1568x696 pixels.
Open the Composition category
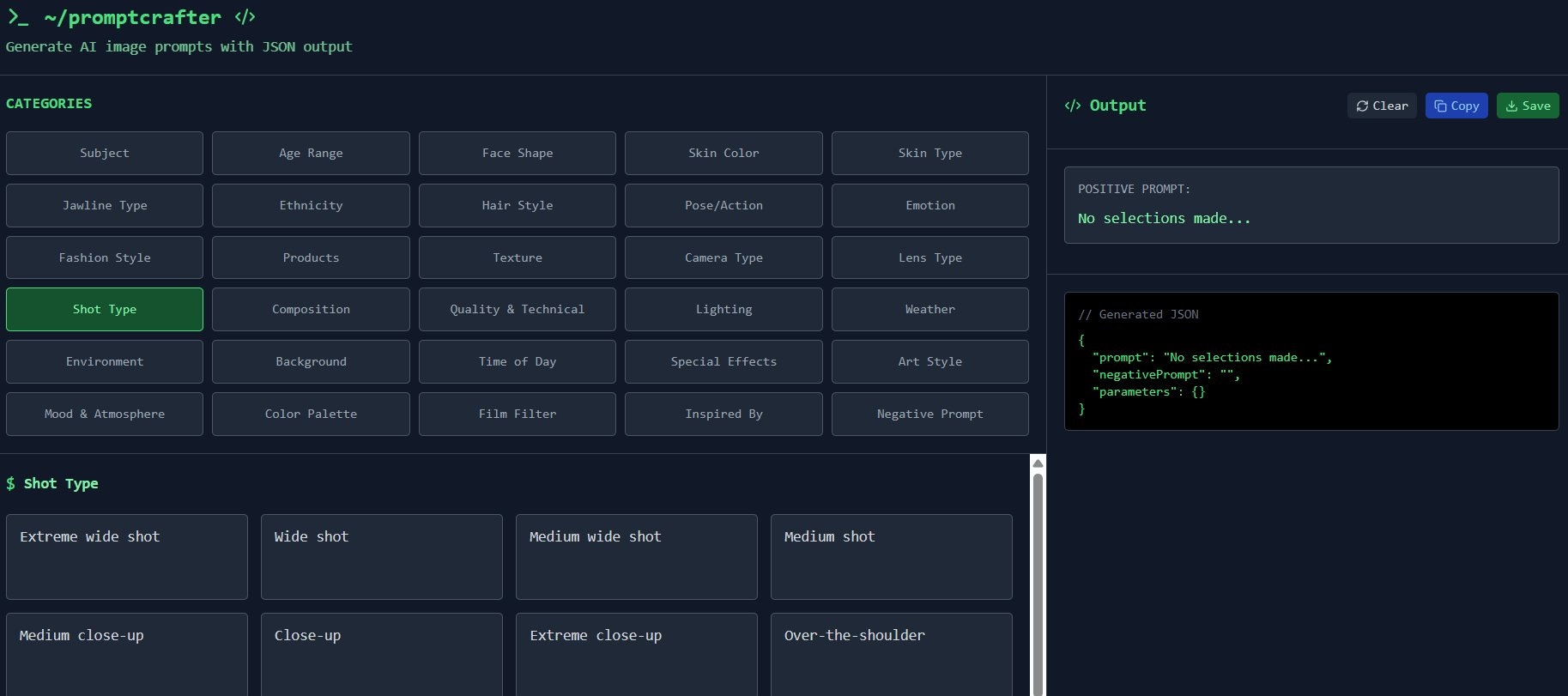pos(311,309)
